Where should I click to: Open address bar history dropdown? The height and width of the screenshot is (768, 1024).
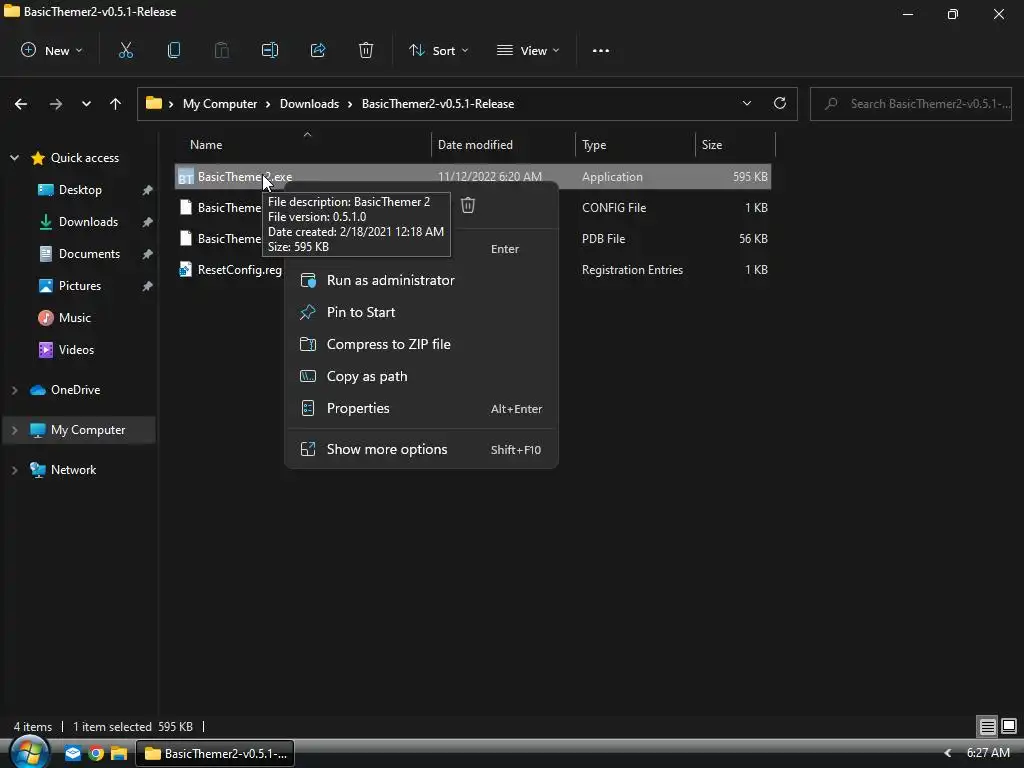click(746, 103)
